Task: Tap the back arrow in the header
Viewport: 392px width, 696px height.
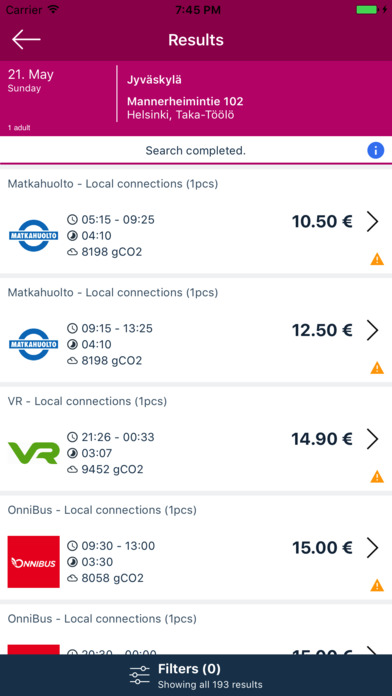Action: point(26,40)
